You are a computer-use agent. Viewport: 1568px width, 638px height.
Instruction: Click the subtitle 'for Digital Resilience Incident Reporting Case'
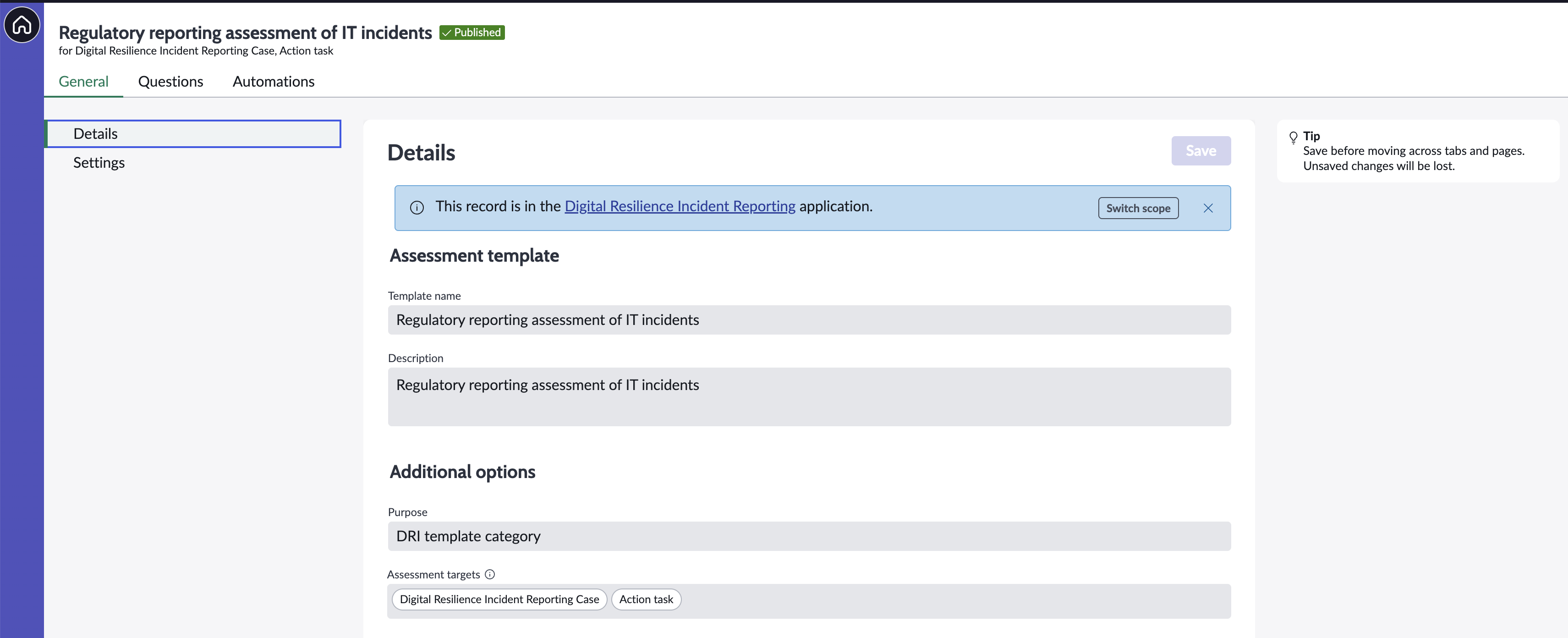point(195,51)
